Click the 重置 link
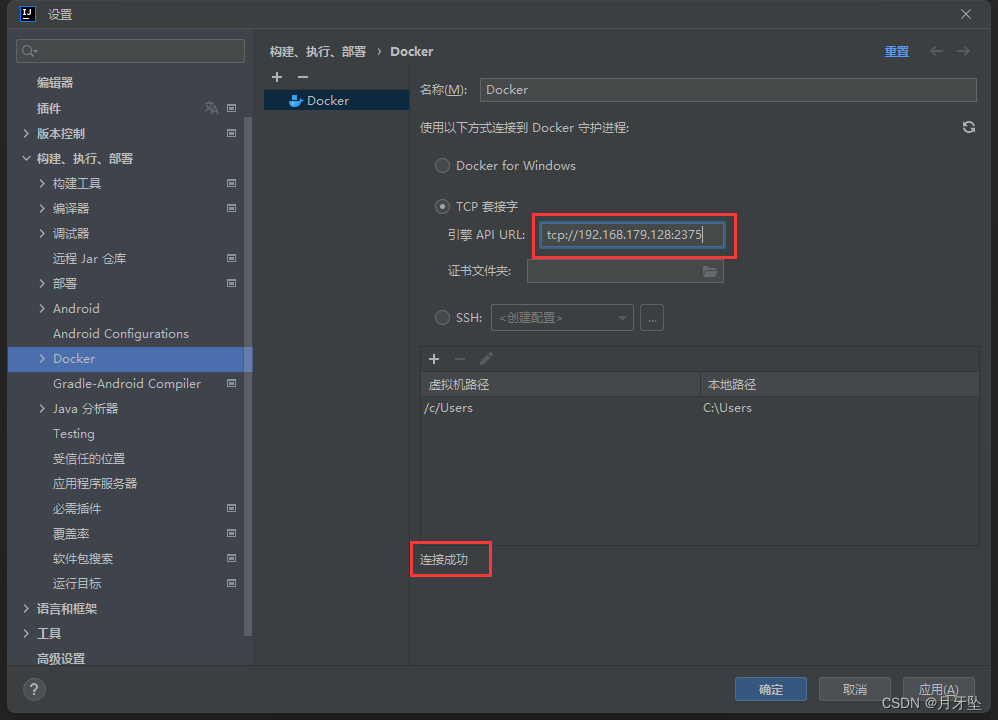The width and height of the screenshot is (998, 720). coord(897,52)
